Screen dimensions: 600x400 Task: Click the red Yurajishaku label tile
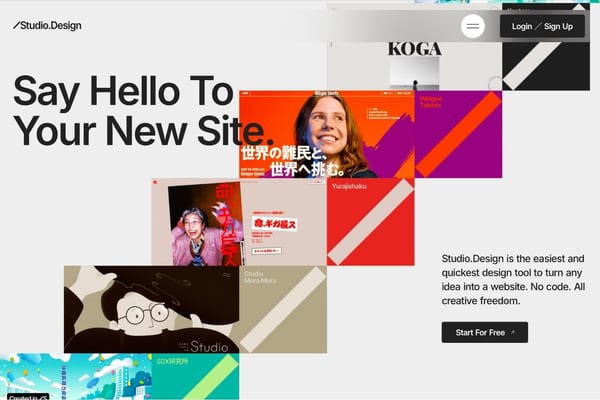[x=370, y=223]
